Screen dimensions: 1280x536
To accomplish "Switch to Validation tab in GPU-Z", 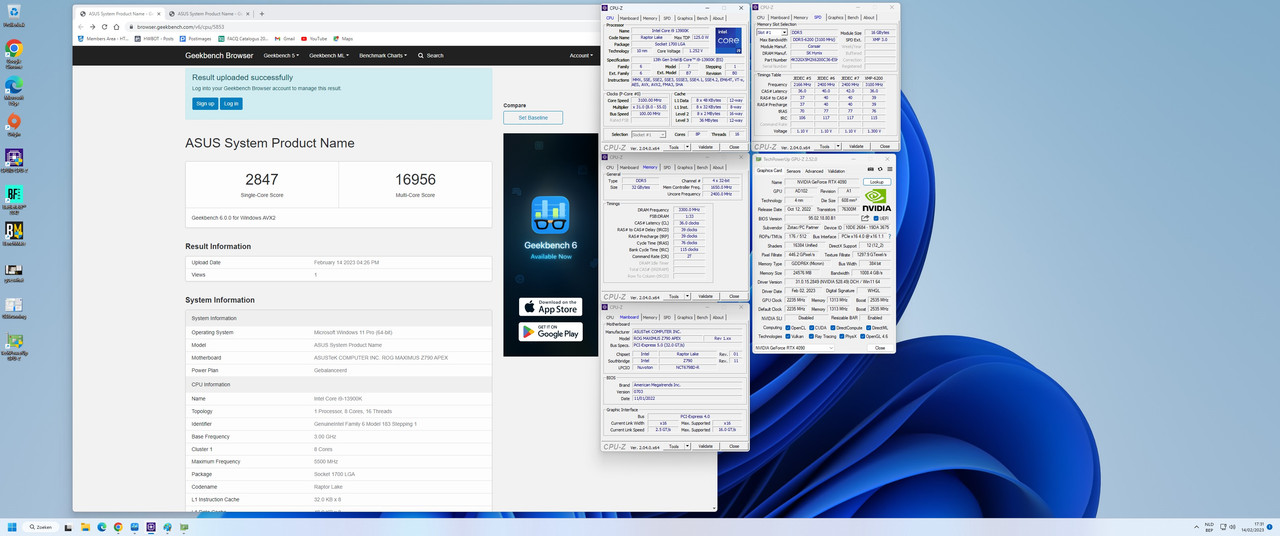I will click(x=837, y=171).
